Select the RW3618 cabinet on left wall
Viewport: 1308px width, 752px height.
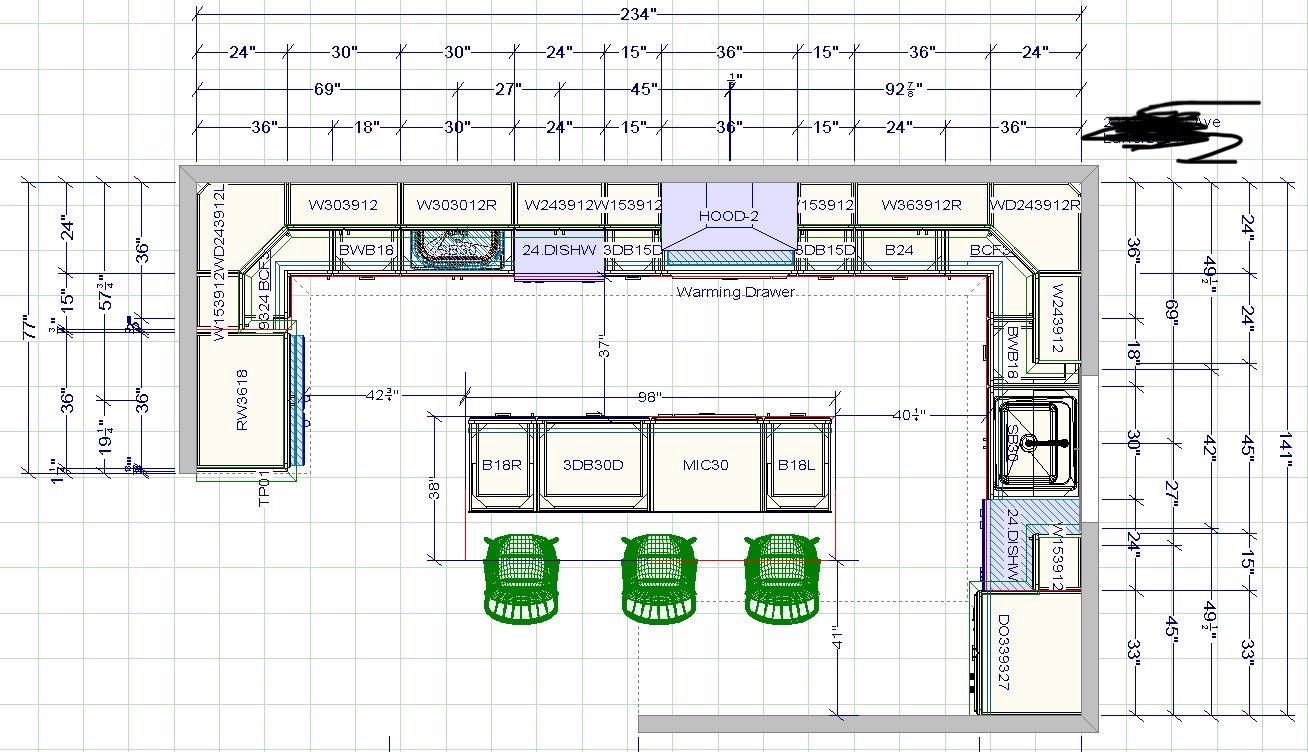(x=243, y=400)
